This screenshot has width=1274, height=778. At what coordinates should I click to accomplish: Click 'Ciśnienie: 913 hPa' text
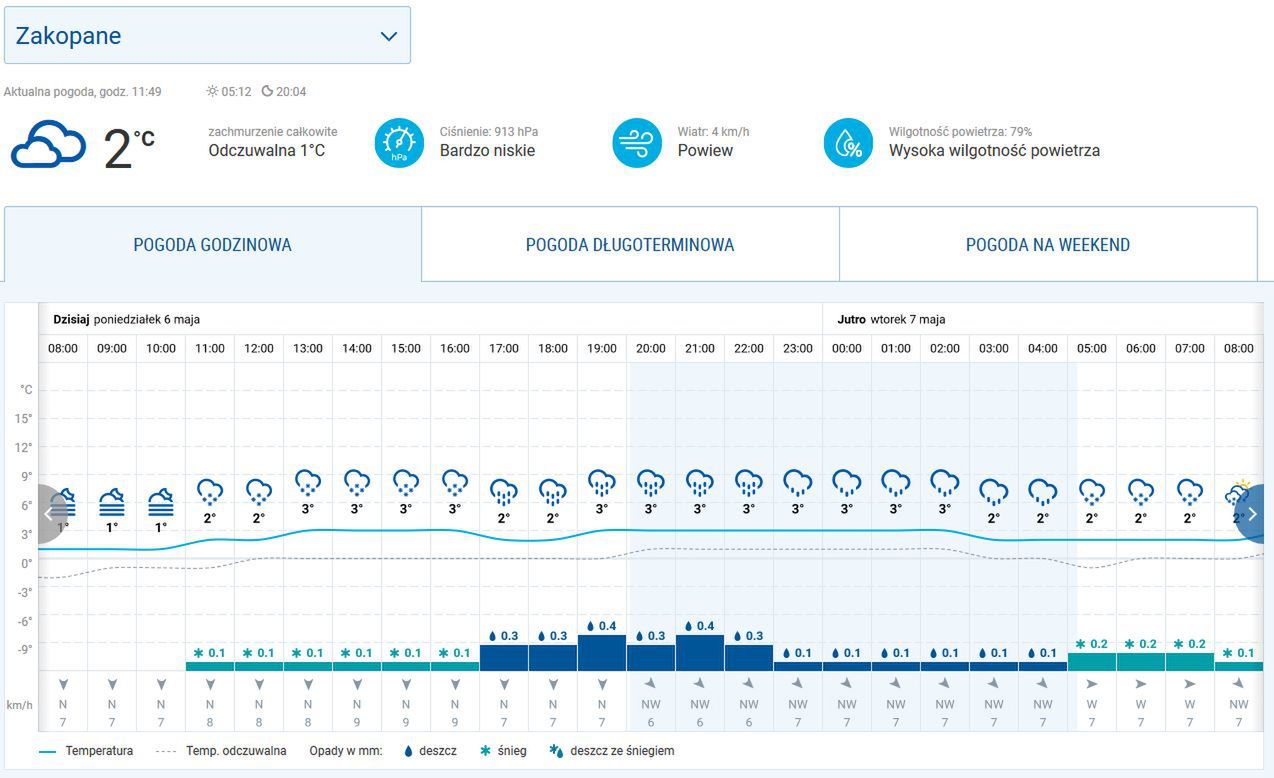[489, 132]
